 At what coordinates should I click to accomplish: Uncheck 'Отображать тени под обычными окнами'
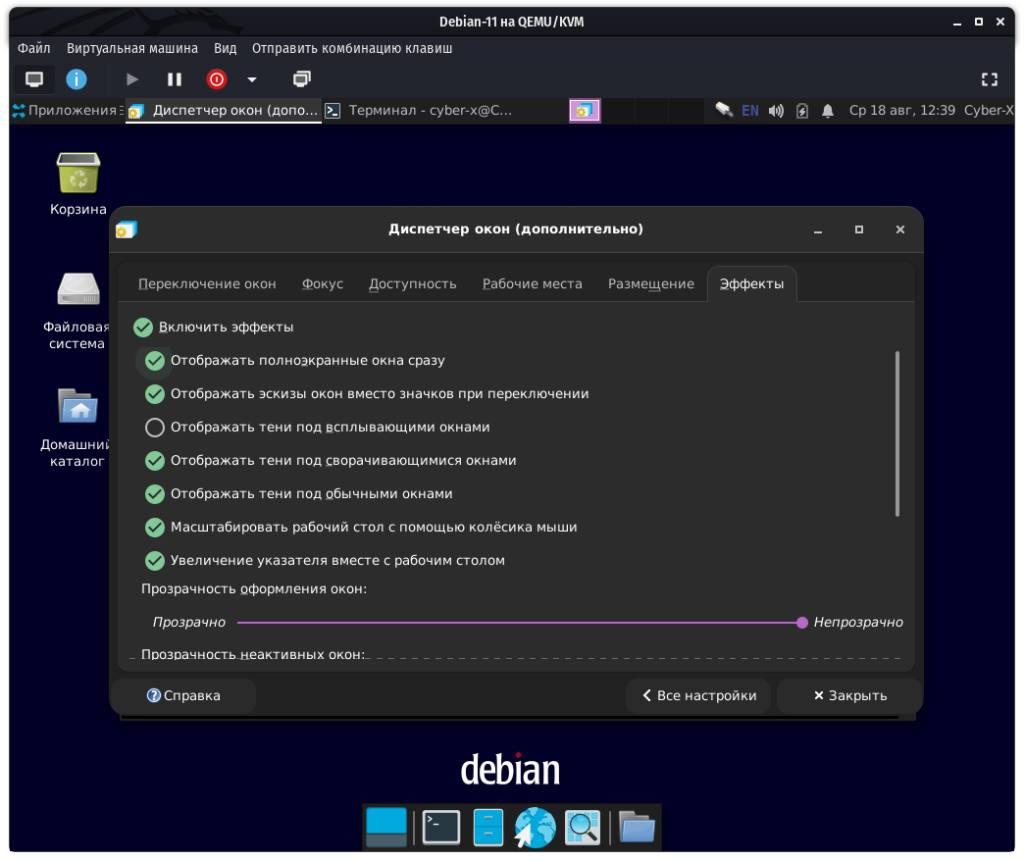pyautogui.click(x=155, y=494)
